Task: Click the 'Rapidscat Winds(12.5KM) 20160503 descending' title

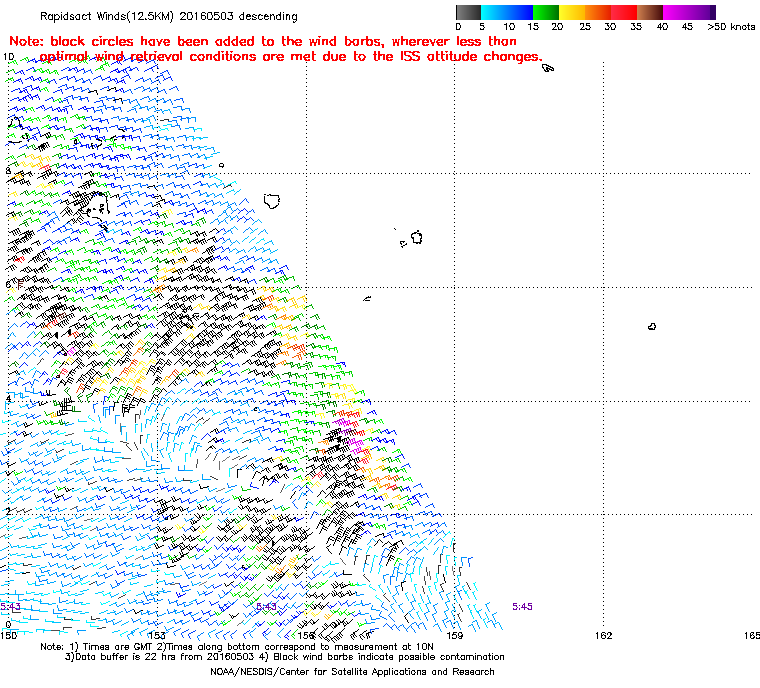Action: pyautogui.click(x=169, y=16)
